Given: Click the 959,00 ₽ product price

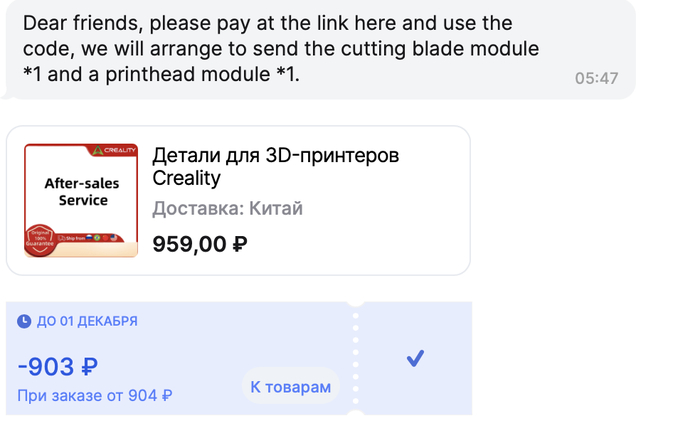Looking at the screenshot, I should point(200,243).
